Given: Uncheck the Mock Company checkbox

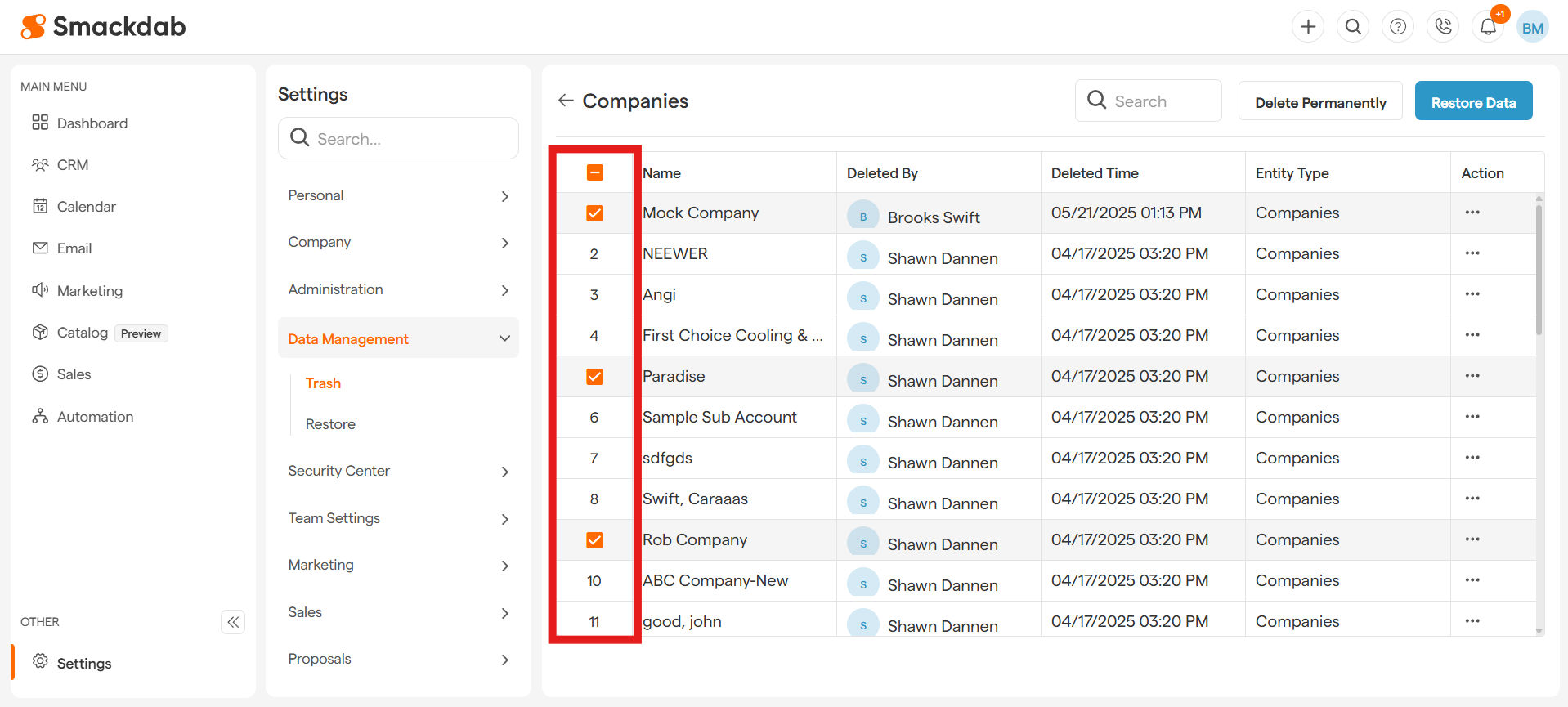Looking at the screenshot, I should coord(594,213).
